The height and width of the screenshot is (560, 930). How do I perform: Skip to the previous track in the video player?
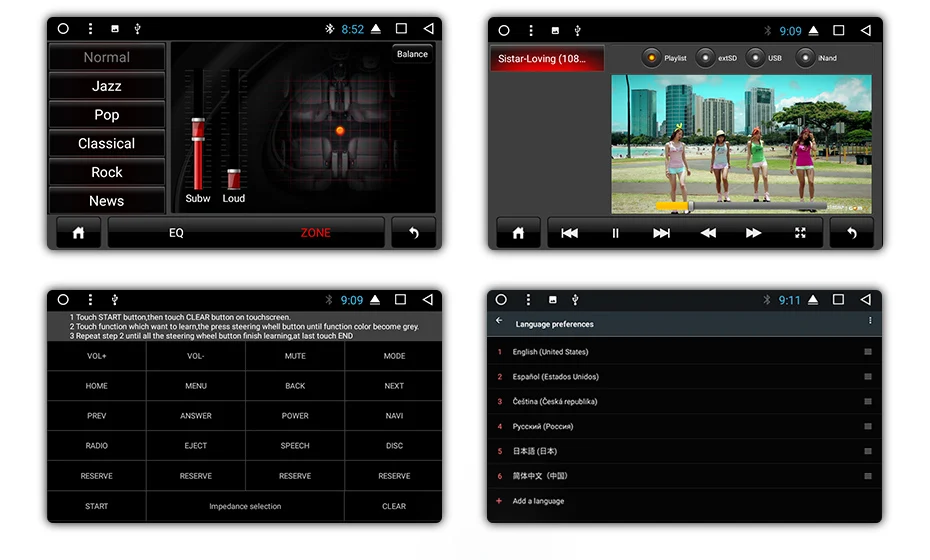(569, 233)
